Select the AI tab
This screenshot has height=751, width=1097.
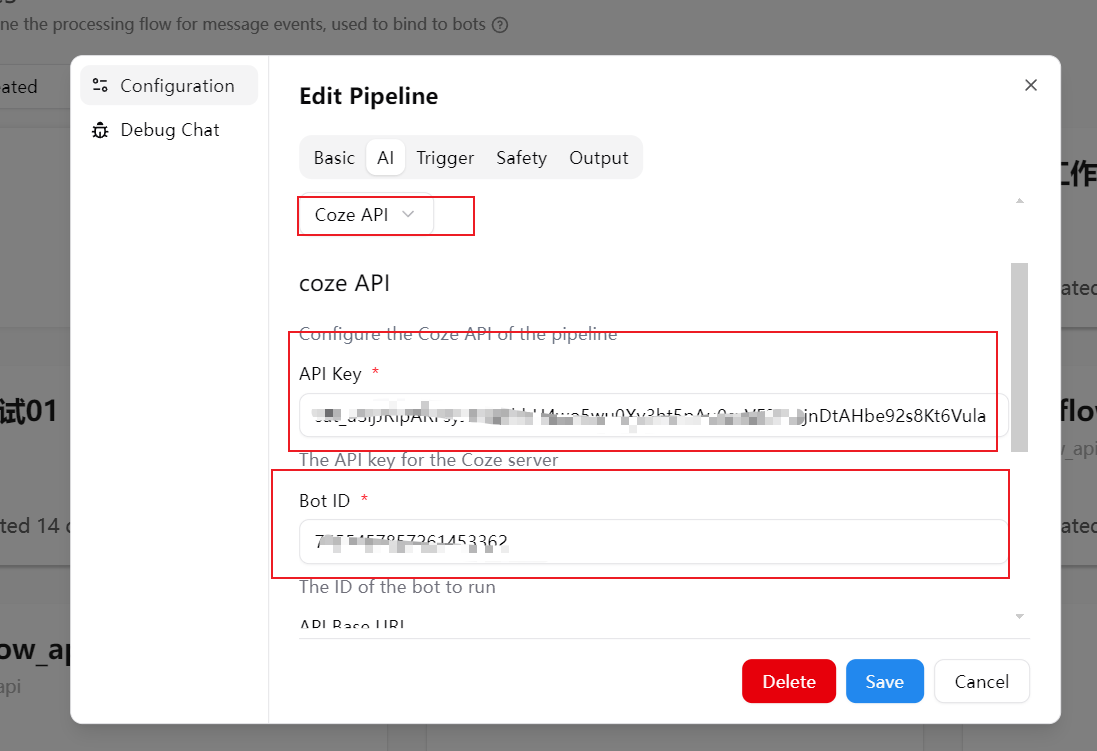tap(385, 158)
